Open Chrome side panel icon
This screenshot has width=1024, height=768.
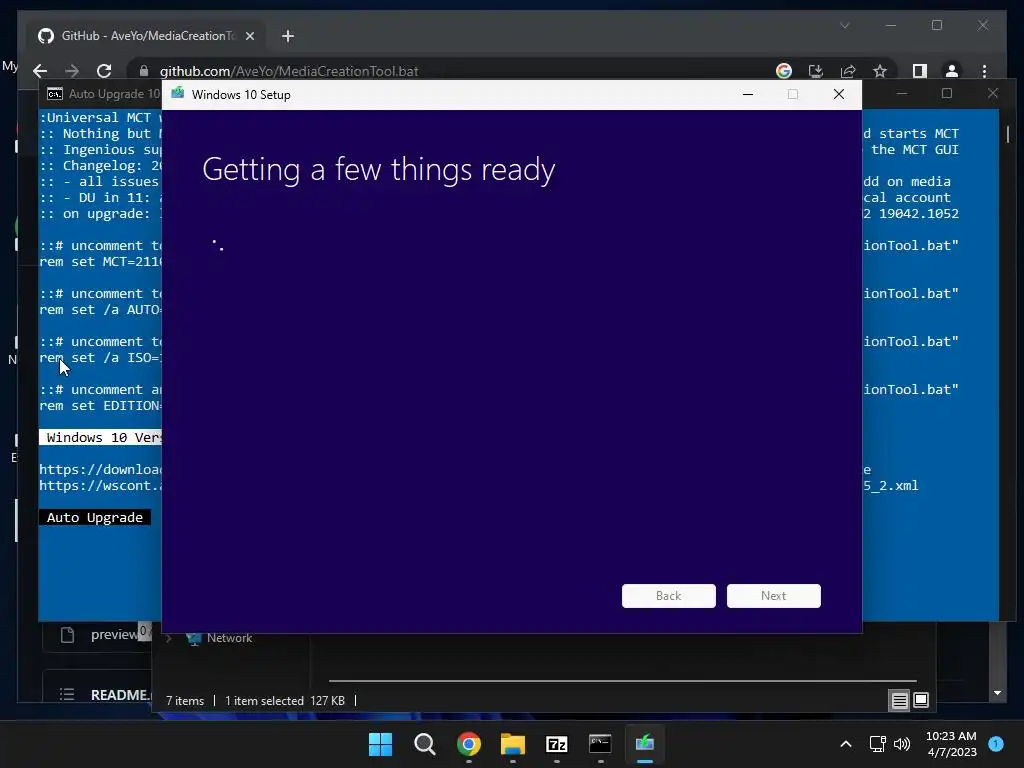point(920,71)
